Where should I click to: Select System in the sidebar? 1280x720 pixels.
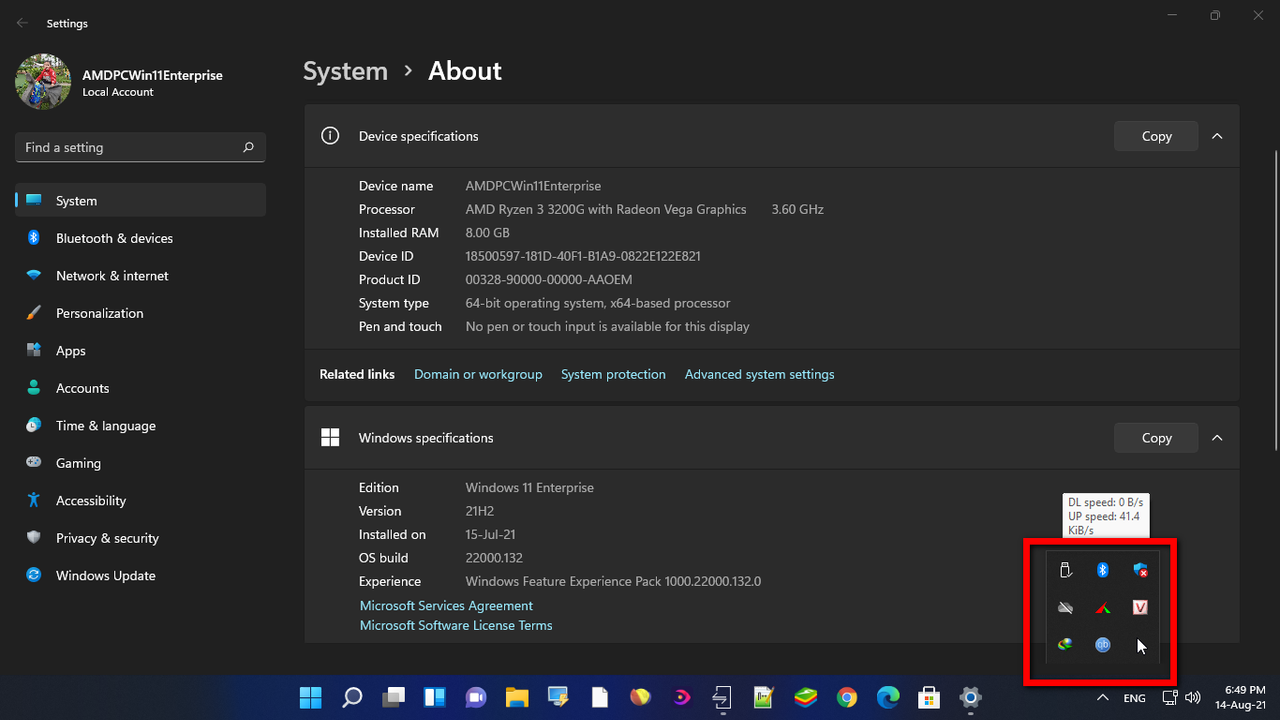pos(140,201)
